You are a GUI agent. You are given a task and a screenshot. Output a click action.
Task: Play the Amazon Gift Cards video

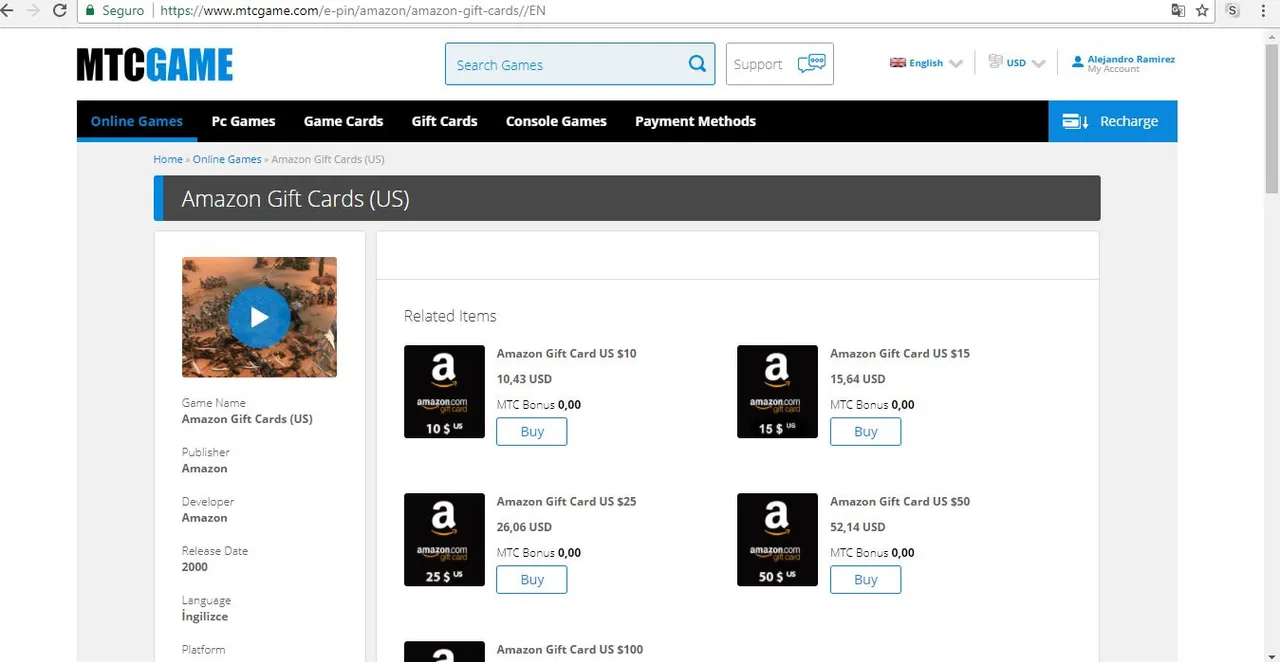click(259, 317)
